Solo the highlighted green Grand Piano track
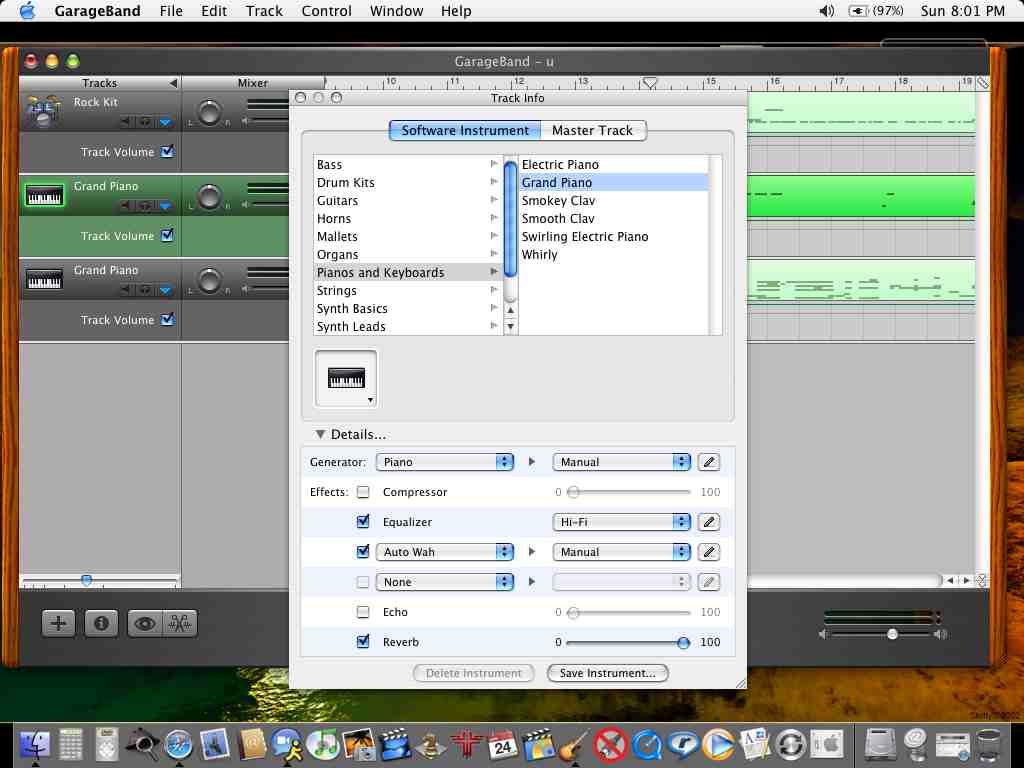This screenshot has height=768, width=1024. point(145,206)
